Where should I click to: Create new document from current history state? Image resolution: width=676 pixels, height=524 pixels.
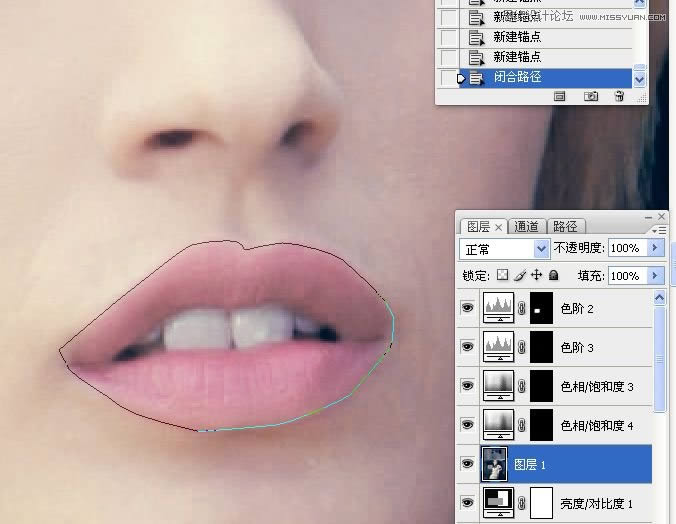coord(560,96)
